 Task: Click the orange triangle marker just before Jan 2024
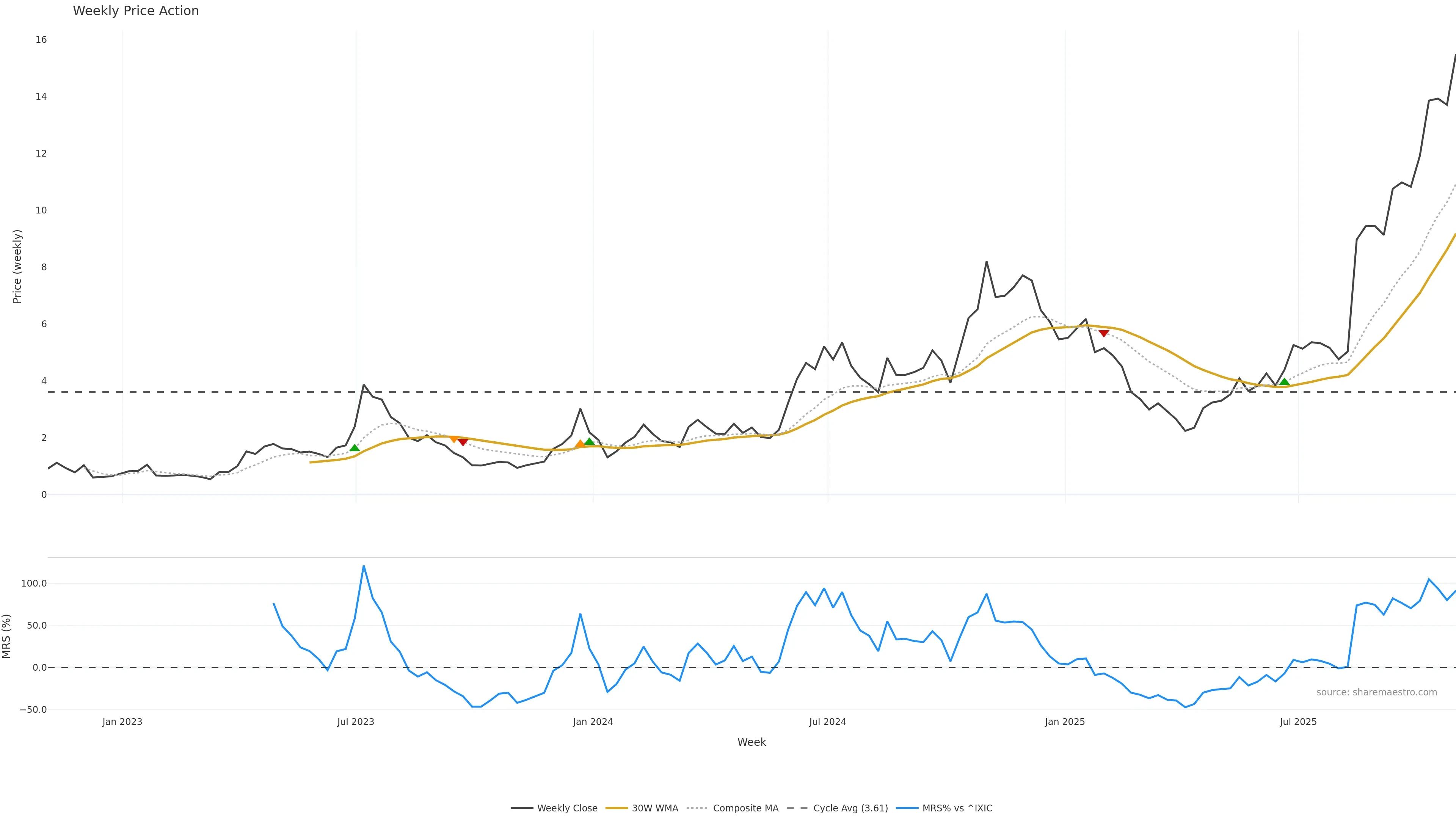click(580, 444)
